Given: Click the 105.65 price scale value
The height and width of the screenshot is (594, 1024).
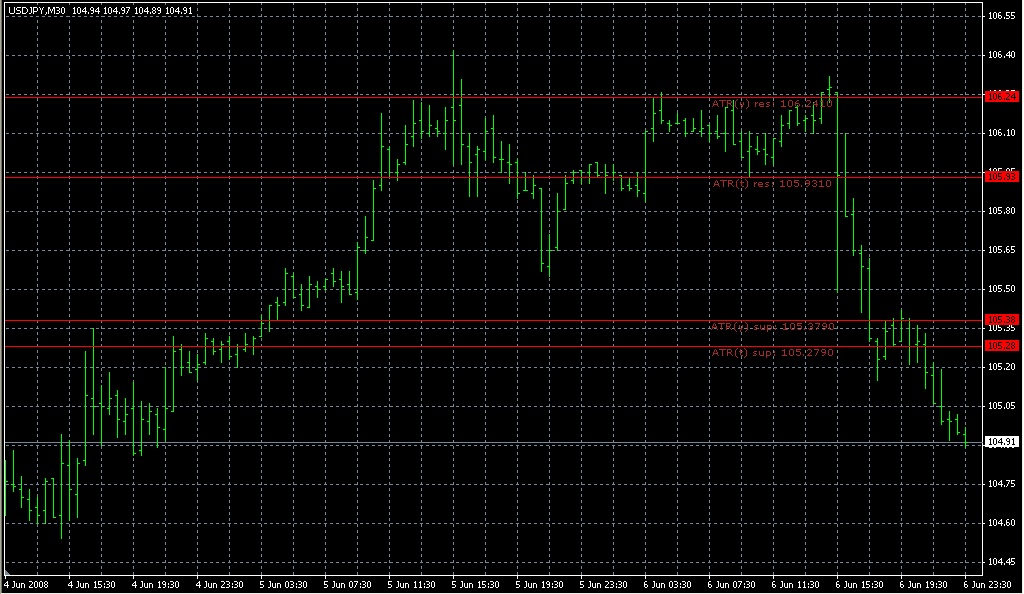Looking at the screenshot, I should click(x=1001, y=249).
